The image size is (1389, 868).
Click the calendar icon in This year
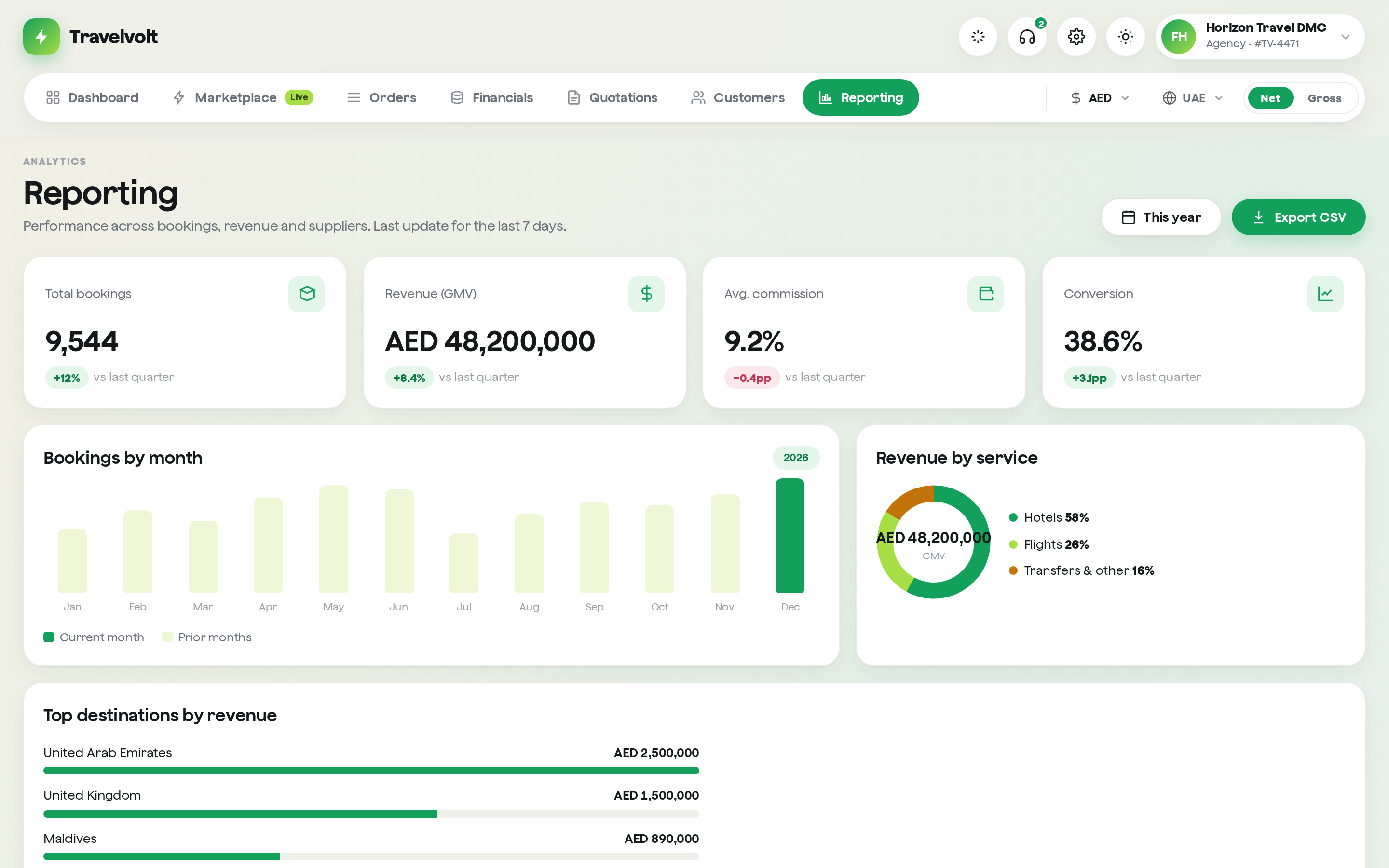click(1129, 217)
